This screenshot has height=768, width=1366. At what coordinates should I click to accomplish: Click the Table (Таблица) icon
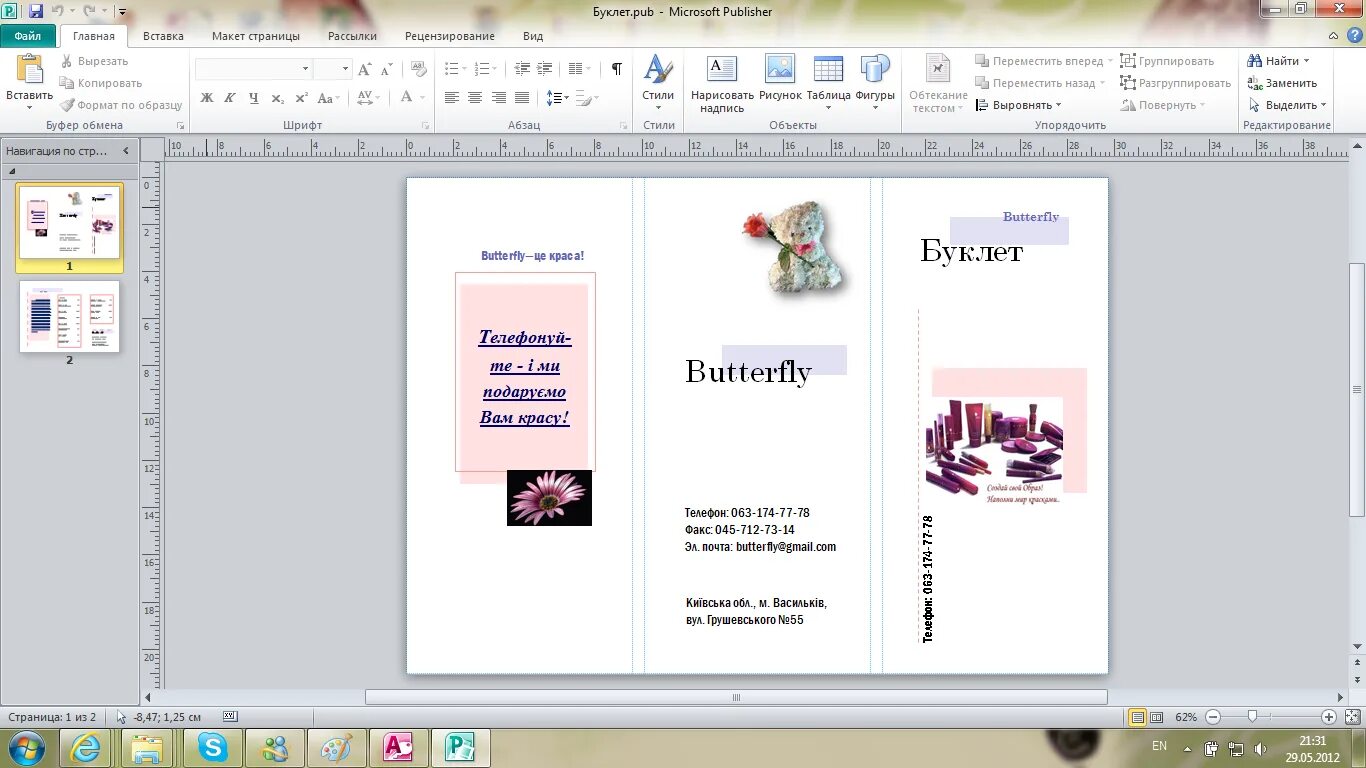tap(828, 68)
